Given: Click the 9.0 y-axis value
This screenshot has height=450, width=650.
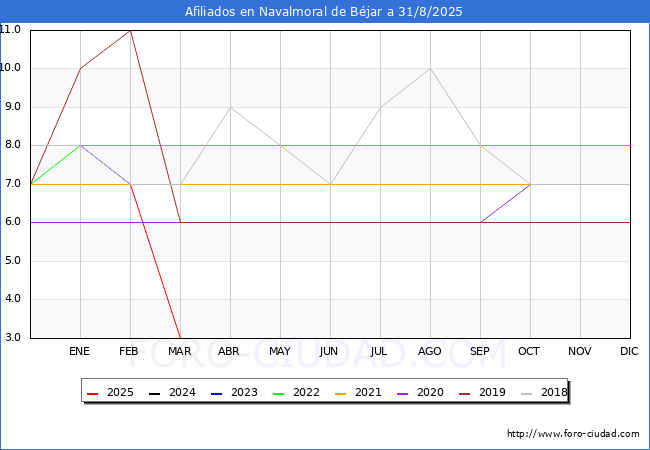Looking at the screenshot, I should click(13, 106).
